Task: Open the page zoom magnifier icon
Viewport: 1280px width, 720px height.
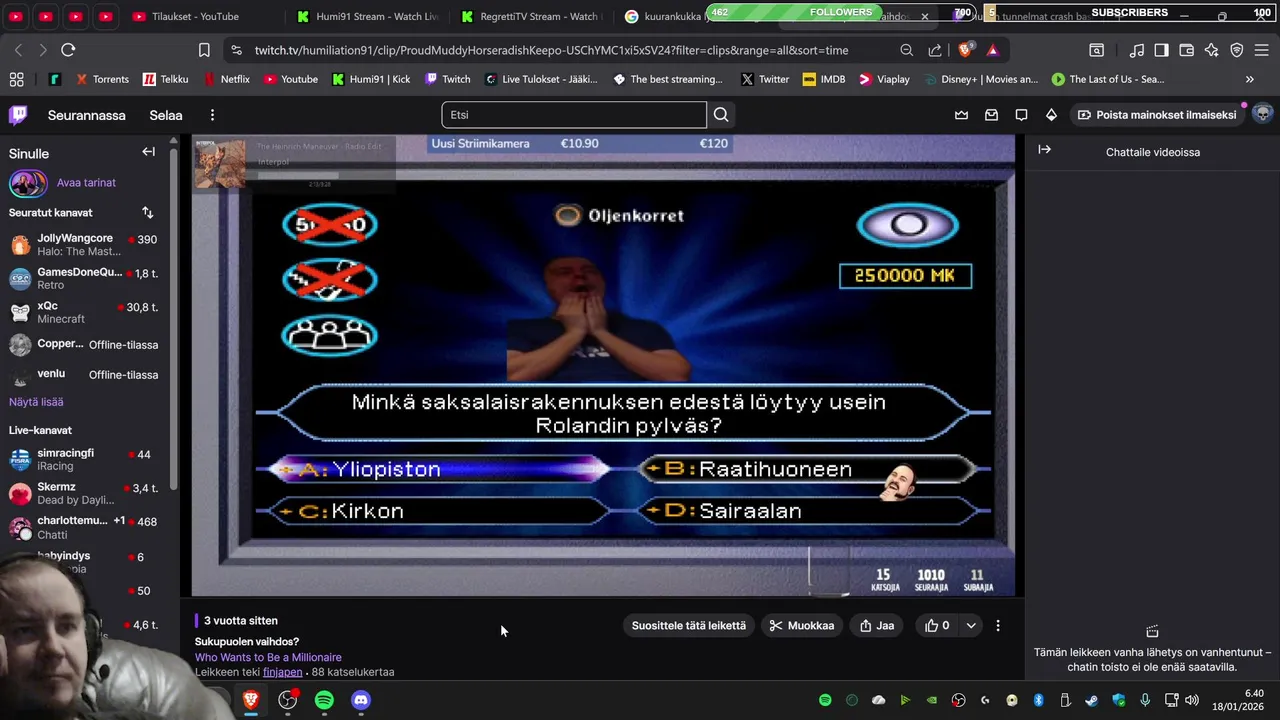Action: tap(906, 50)
